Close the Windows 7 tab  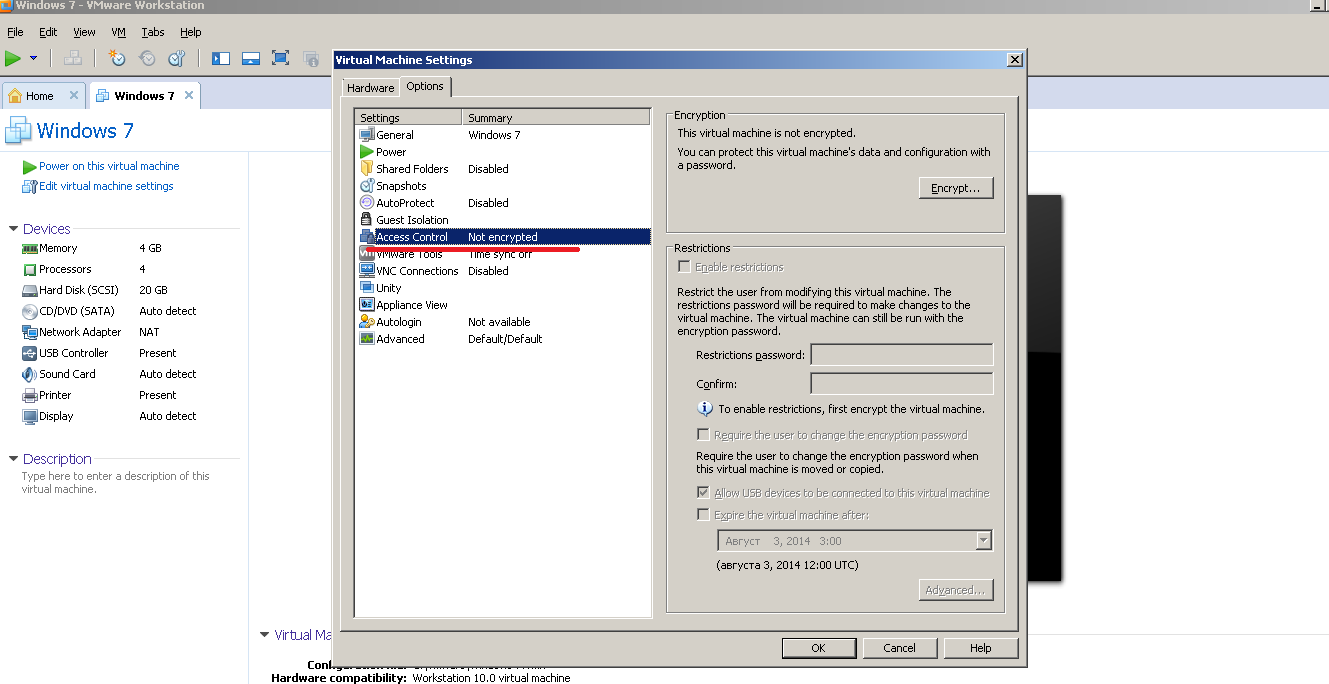(x=189, y=96)
